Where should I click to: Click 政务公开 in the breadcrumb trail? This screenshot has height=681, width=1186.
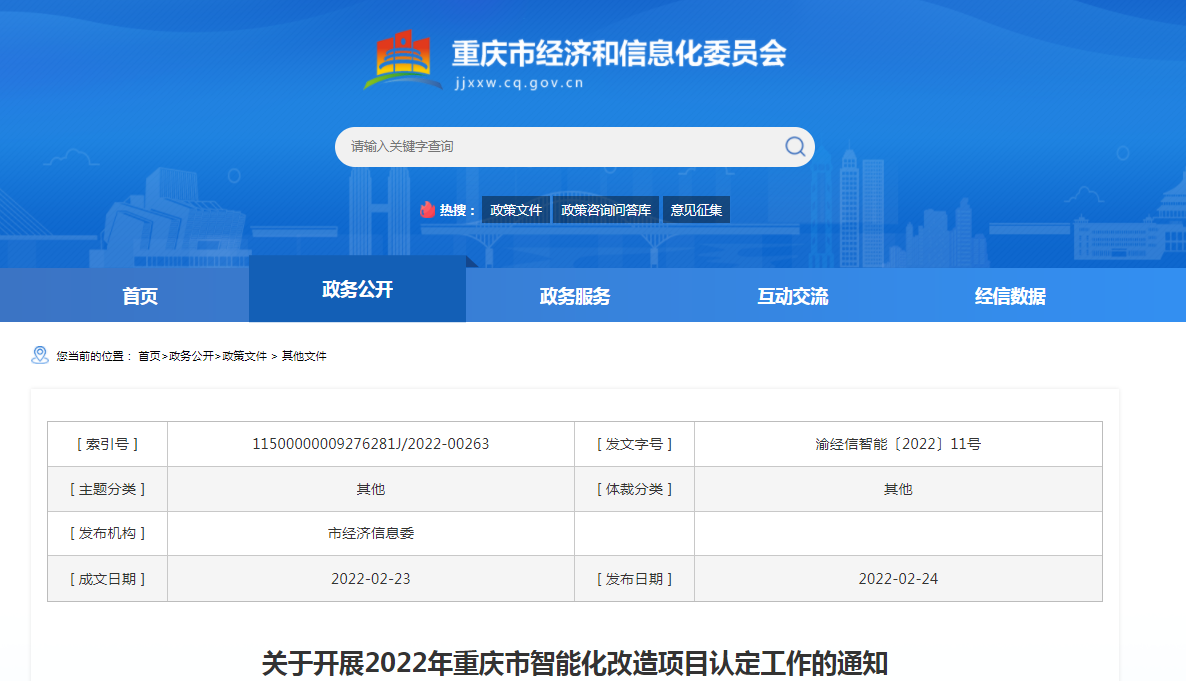(x=191, y=356)
